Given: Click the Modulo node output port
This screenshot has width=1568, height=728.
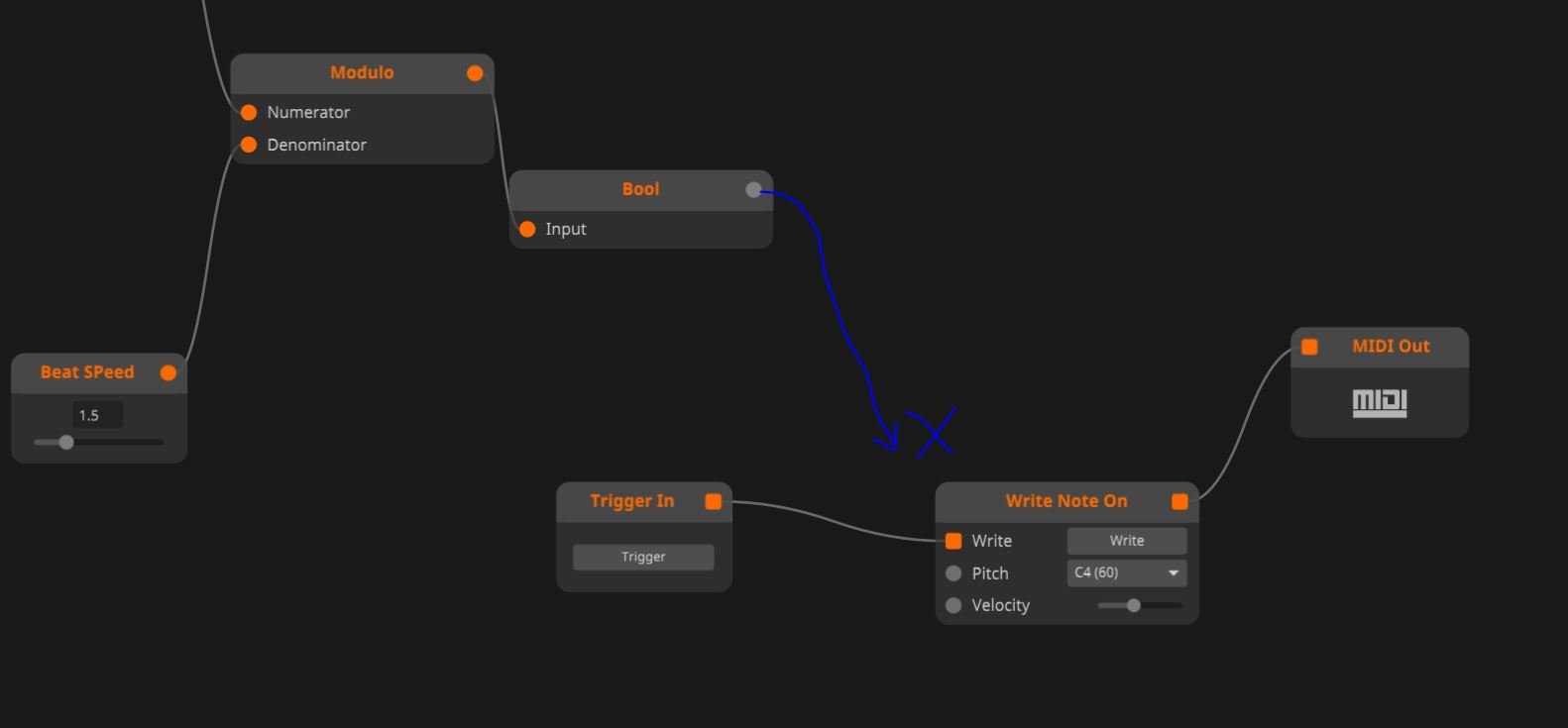Looking at the screenshot, I should (x=475, y=73).
